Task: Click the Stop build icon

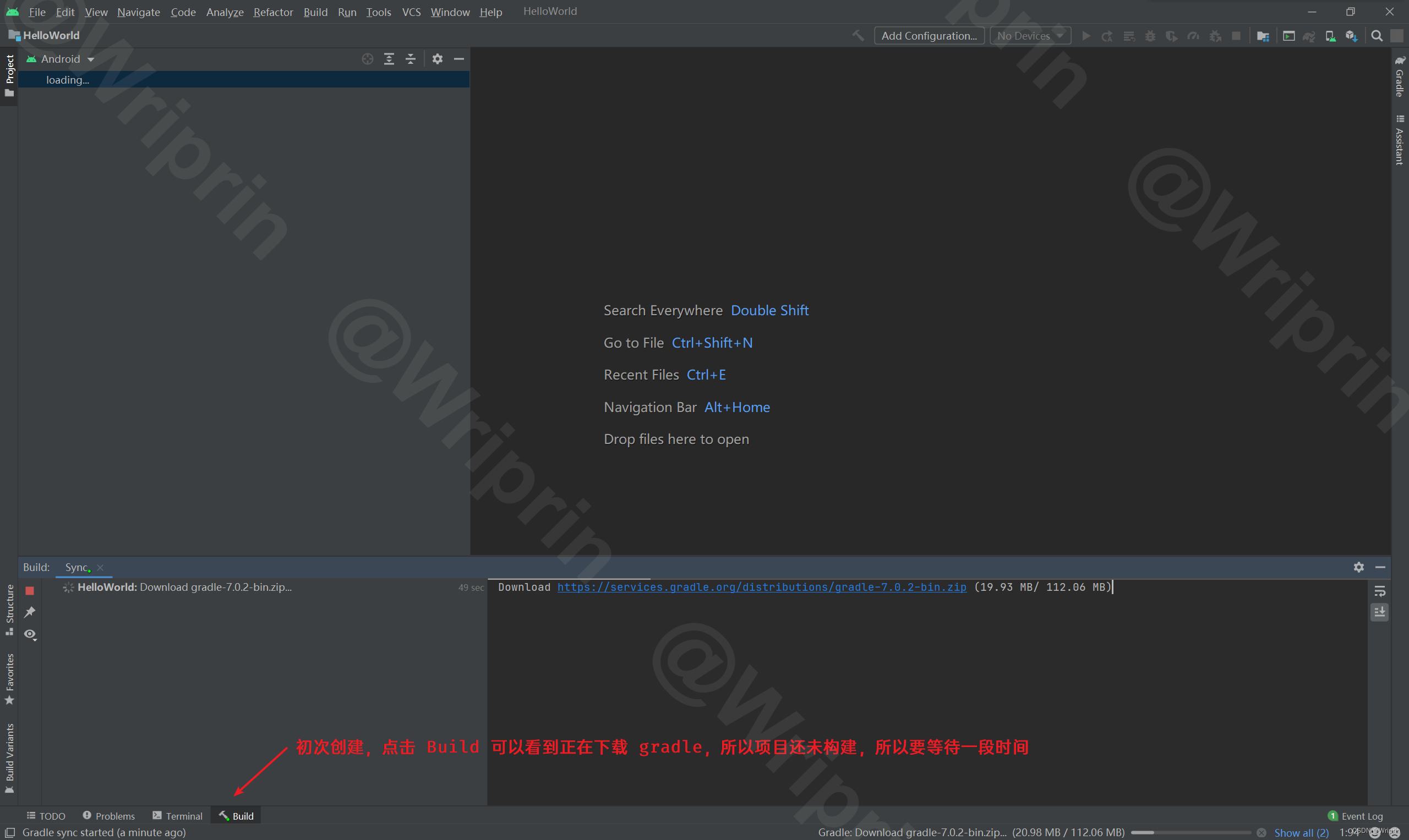Action: click(29, 589)
